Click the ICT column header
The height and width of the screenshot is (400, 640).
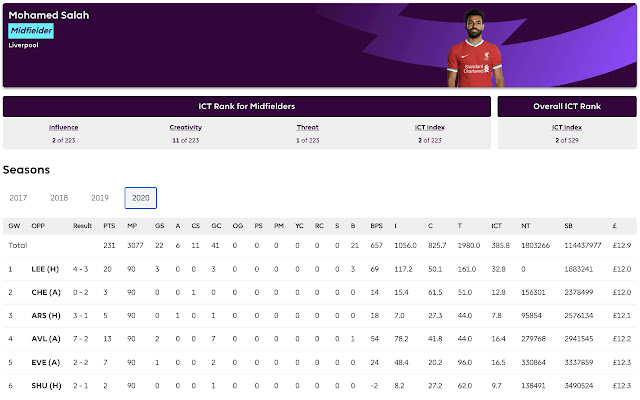(x=499, y=226)
